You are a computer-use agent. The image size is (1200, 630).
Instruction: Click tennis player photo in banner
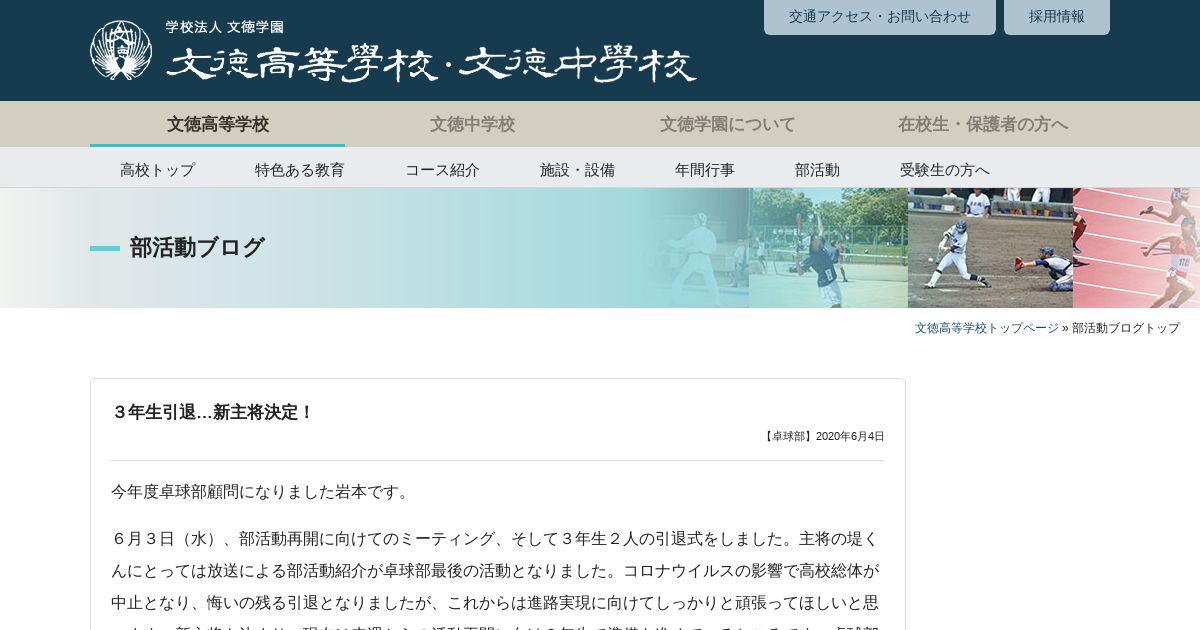point(828,248)
